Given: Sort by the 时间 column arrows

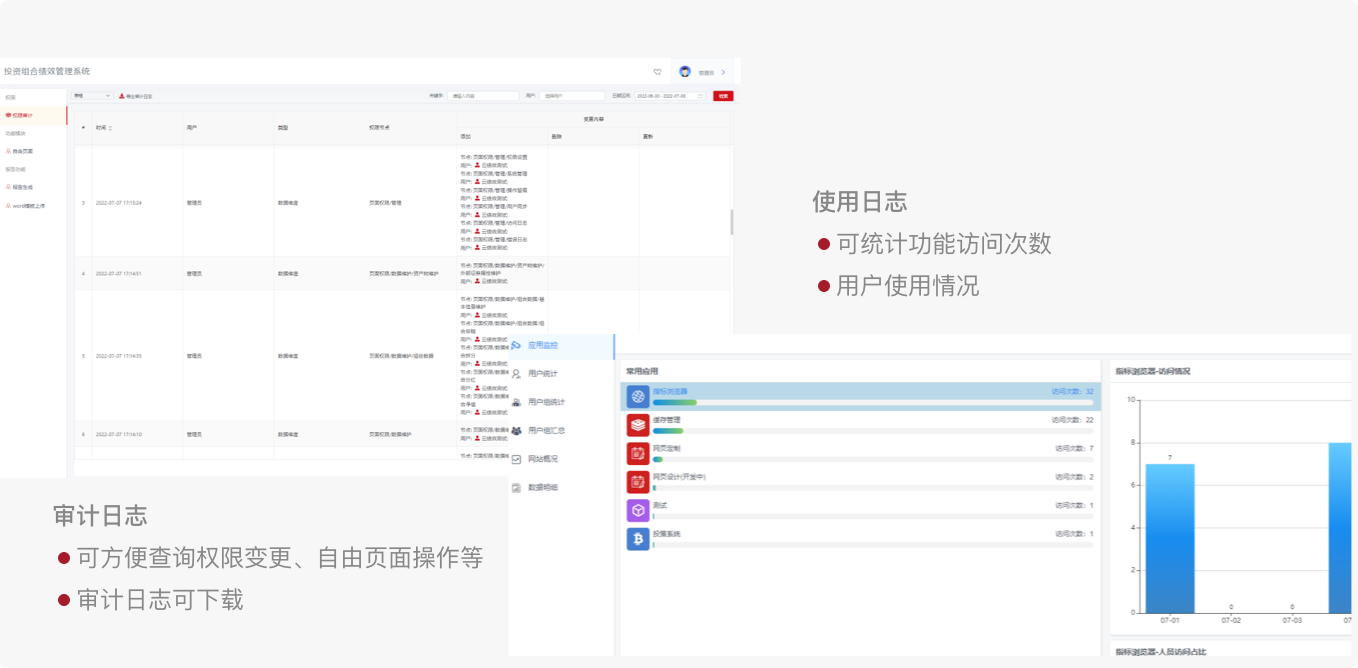Looking at the screenshot, I should point(110,128).
